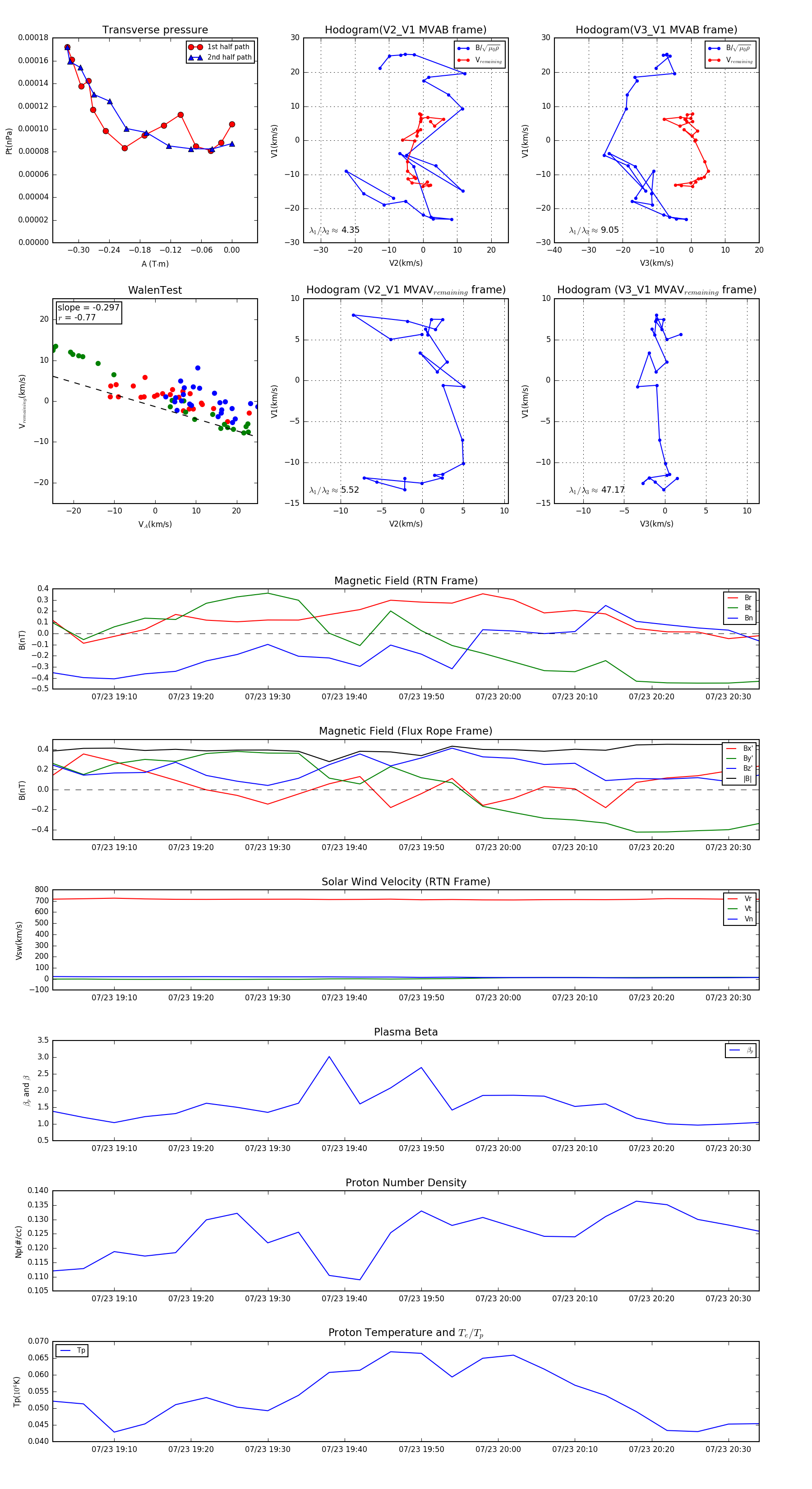Click the eigenvalue ratio annotation '47.17'
The image size is (812, 1489).
(x=596, y=490)
